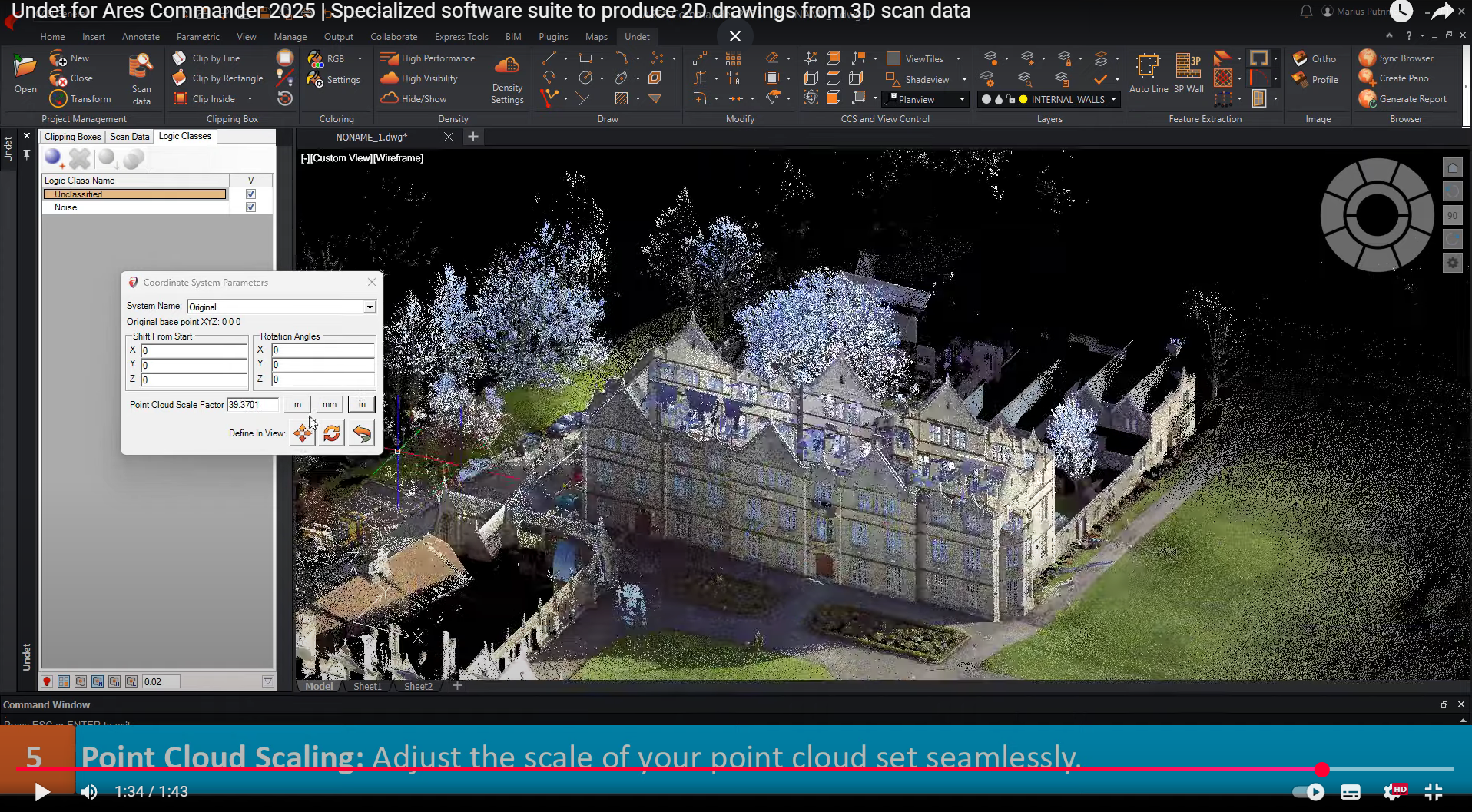Exit full screen video mode
The image size is (1472, 812).
[1434, 791]
